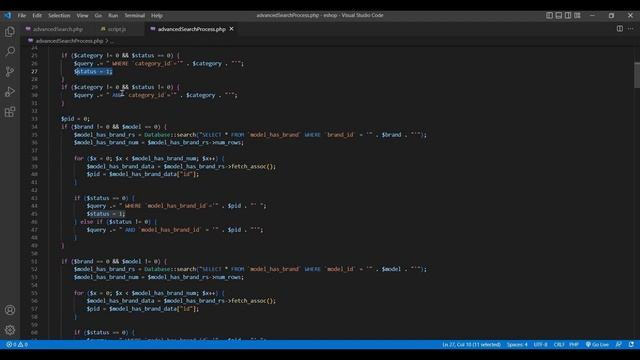
Task: Click the errors and warnings status indicator
Action: (17, 344)
